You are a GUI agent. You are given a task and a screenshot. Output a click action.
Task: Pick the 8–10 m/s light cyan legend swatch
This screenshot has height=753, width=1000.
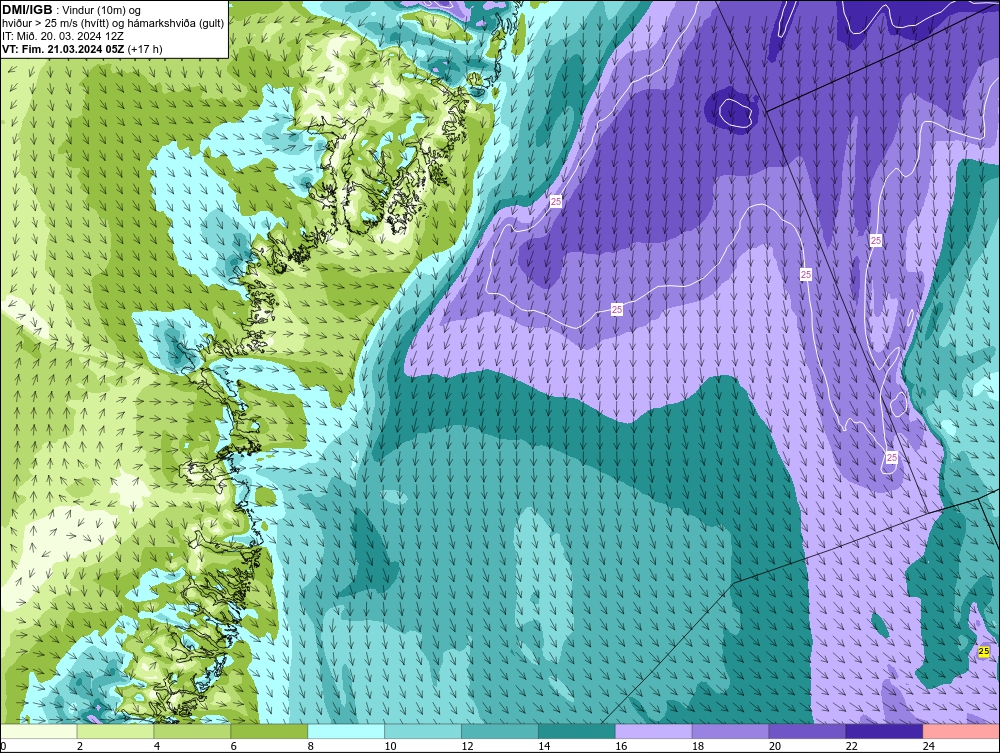(x=346, y=731)
